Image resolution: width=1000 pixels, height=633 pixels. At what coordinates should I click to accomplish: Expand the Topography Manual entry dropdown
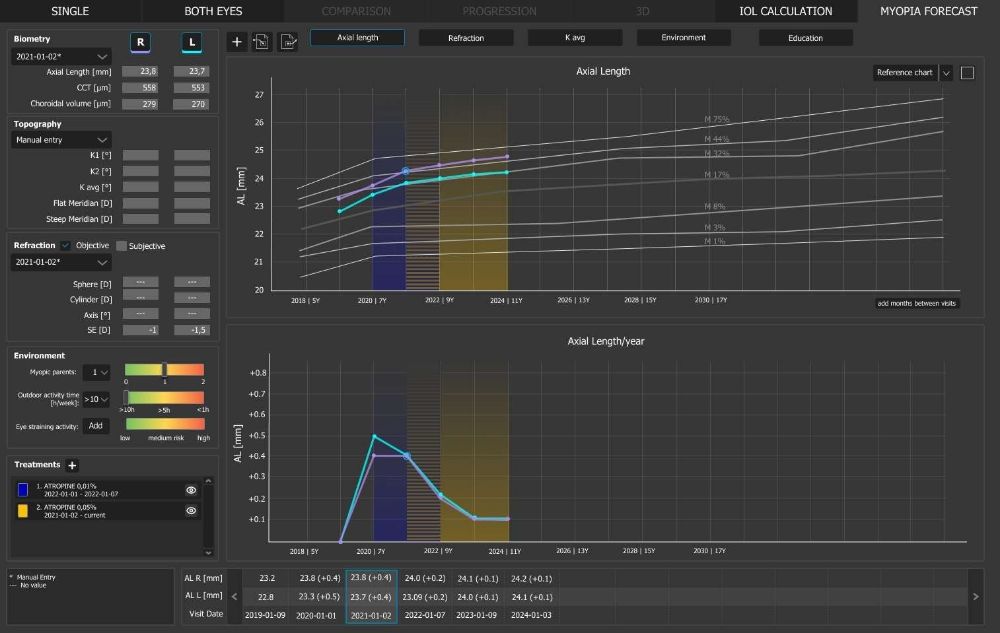[61, 141]
